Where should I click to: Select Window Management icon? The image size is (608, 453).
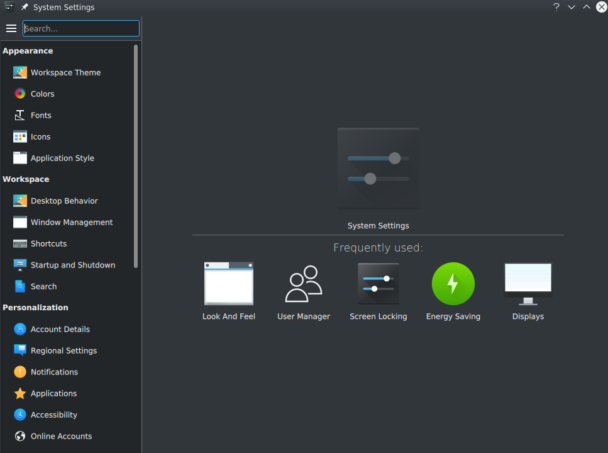click(x=20, y=222)
